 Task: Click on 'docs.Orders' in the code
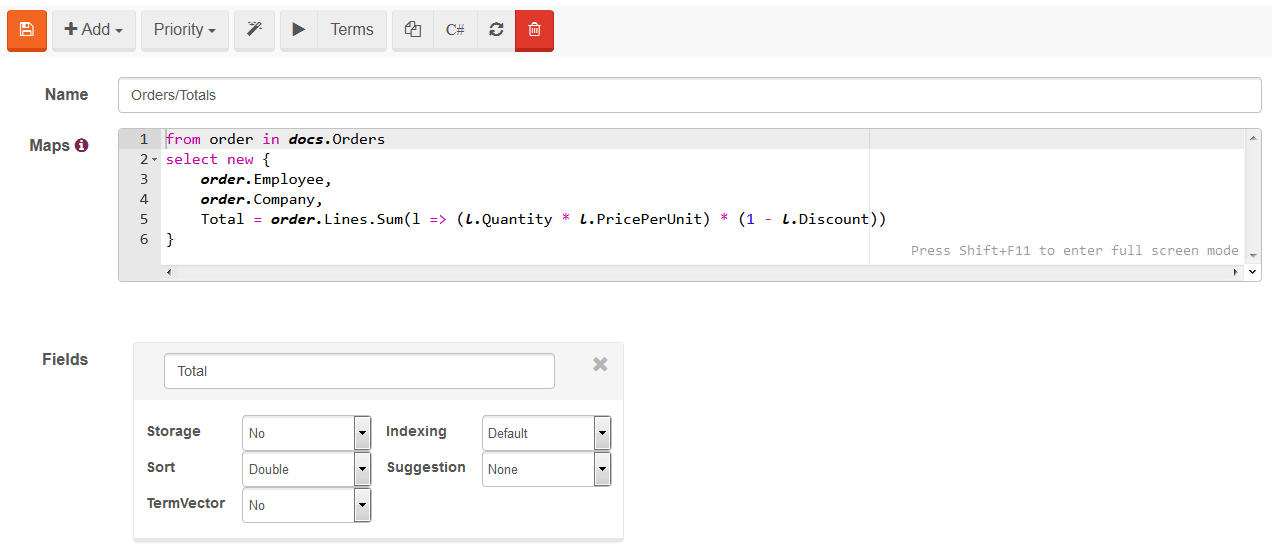(x=336, y=139)
